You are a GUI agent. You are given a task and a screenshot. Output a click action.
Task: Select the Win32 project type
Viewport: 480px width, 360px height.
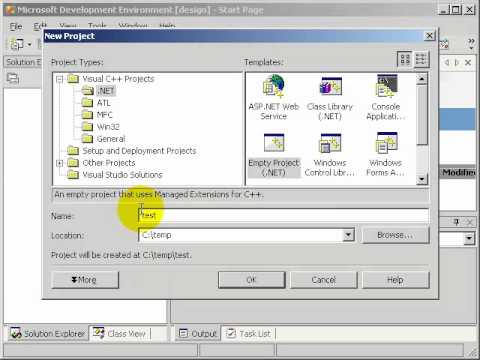tap(108, 127)
